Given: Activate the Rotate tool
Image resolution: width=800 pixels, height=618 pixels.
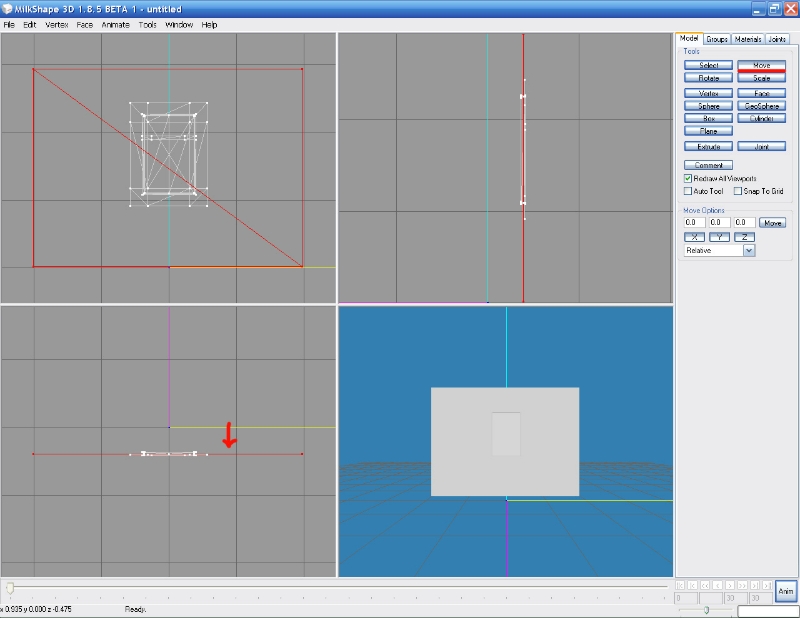Looking at the screenshot, I should click(708, 78).
